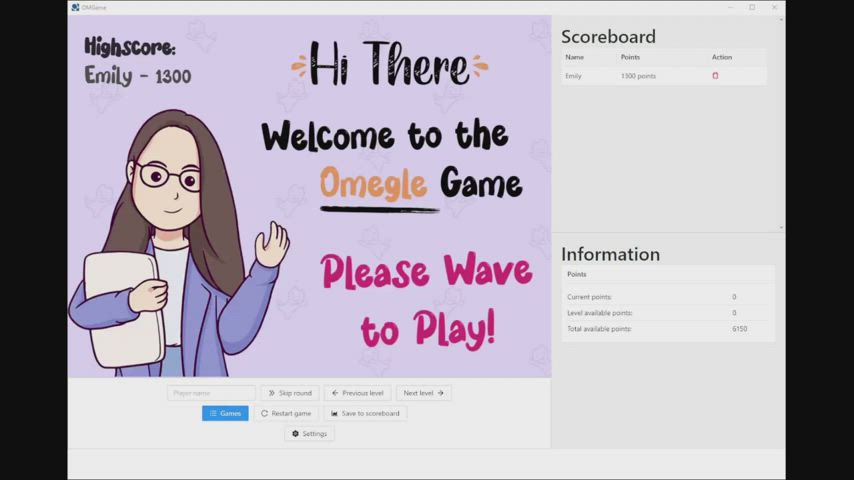Save score to scoreboard
This screenshot has width=854, height=480.
coord(365,413)
